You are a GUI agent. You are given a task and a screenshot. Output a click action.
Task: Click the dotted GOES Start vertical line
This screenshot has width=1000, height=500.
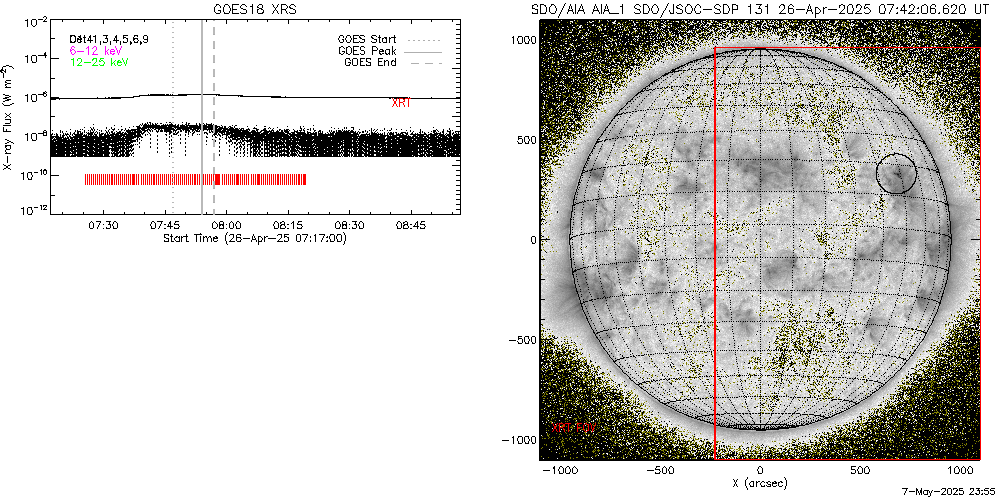coord(173,118)
